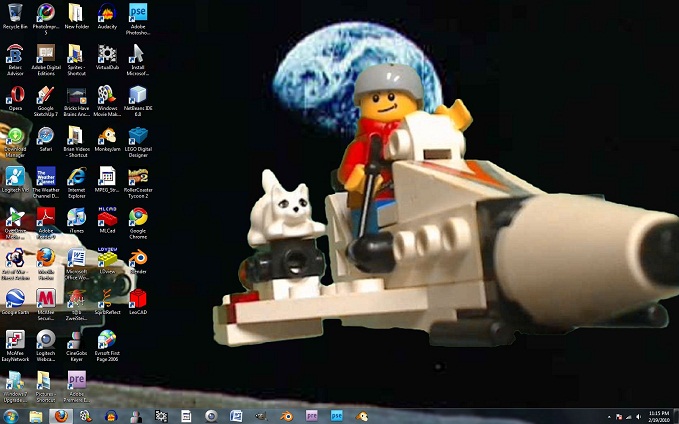
Task: Launch the NetBeans IDE 6.8 shortcut
Action: 138,101
